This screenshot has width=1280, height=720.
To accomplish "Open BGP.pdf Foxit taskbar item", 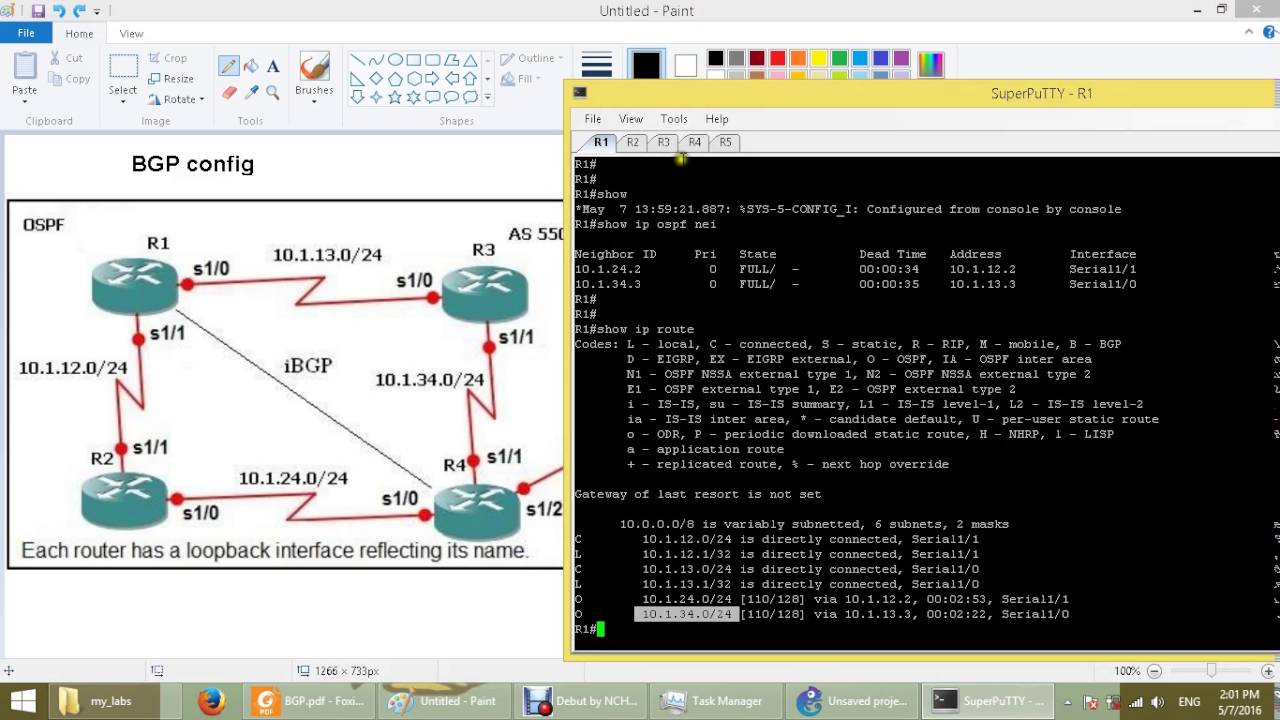I will [311, 701].
